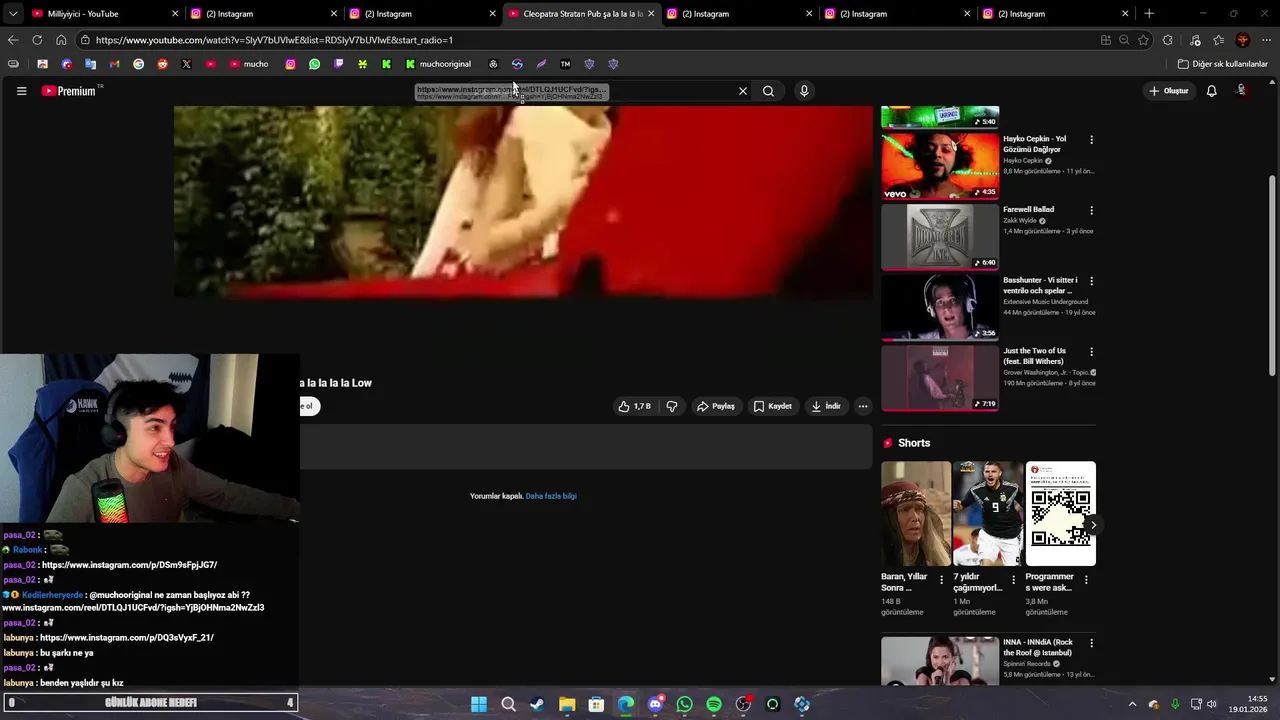Image resolution: width=1280 pixels, height=720 pixels.
Task: Open the mucho YouTube bookmark
Action: tap(249, 64)
